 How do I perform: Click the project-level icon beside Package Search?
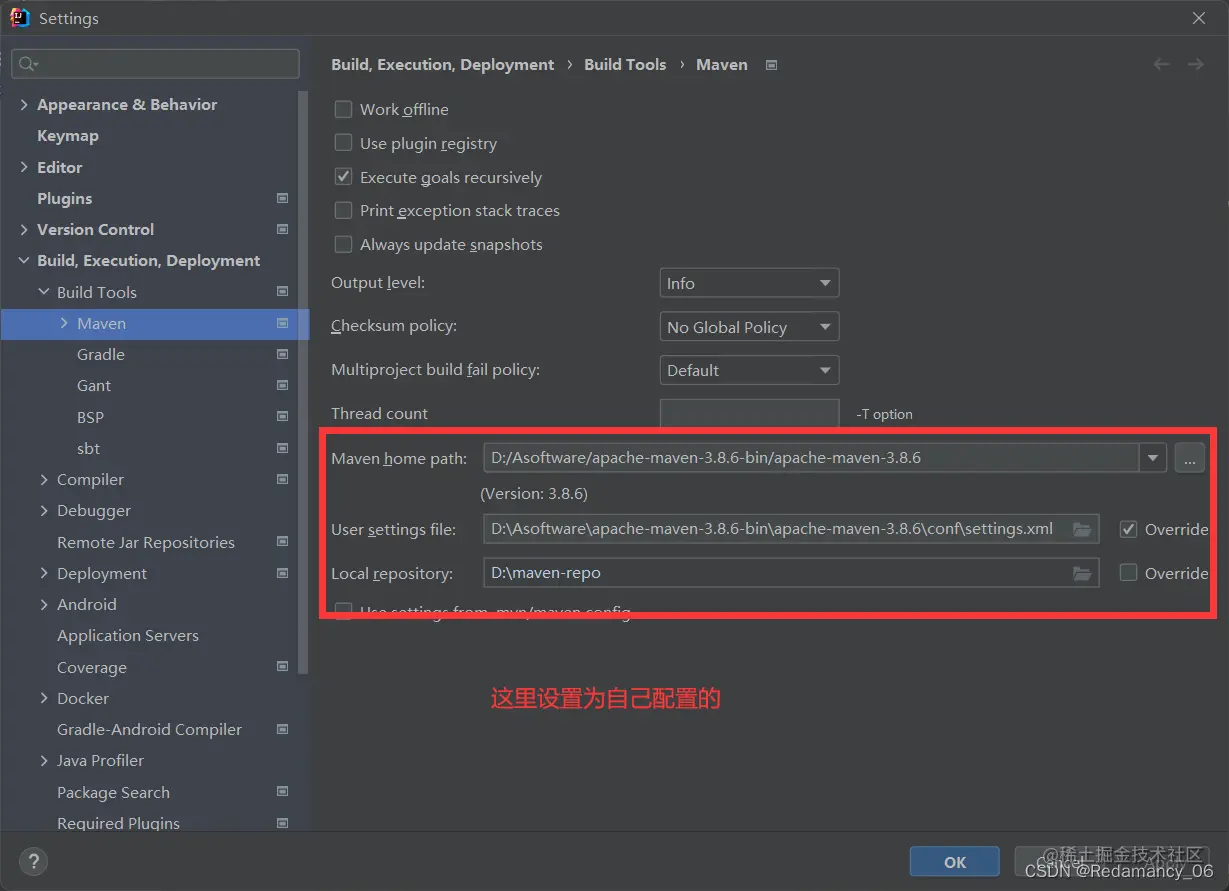pyautogui.click(x=283, y=792)
